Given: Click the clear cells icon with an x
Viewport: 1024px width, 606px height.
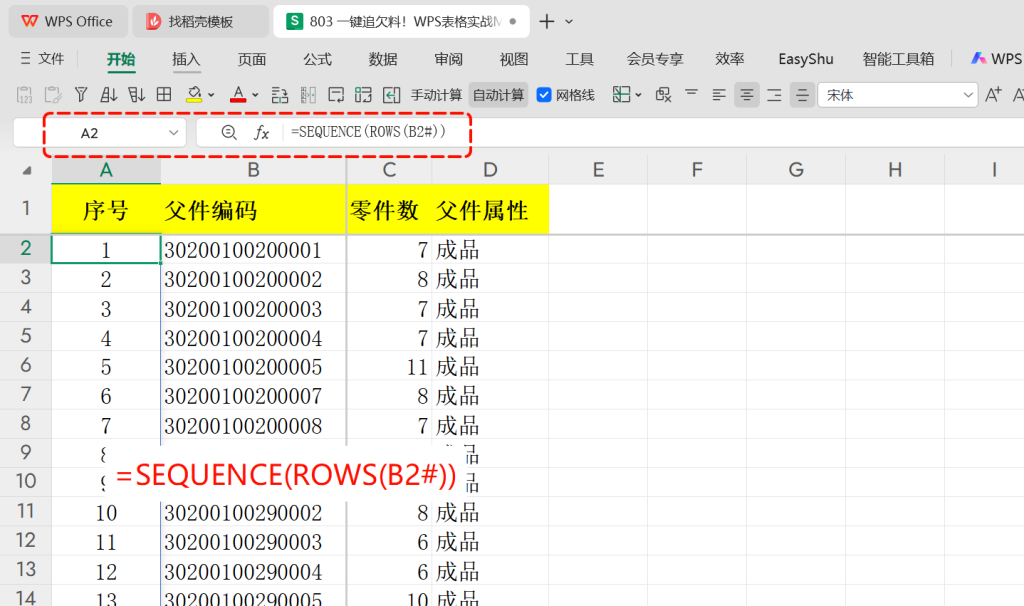Looking at the screenshot, I should (x=664, y=95).
